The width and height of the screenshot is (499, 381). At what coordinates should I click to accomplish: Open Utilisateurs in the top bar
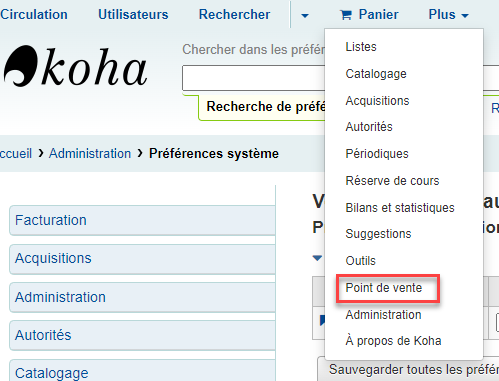[133, 15]
